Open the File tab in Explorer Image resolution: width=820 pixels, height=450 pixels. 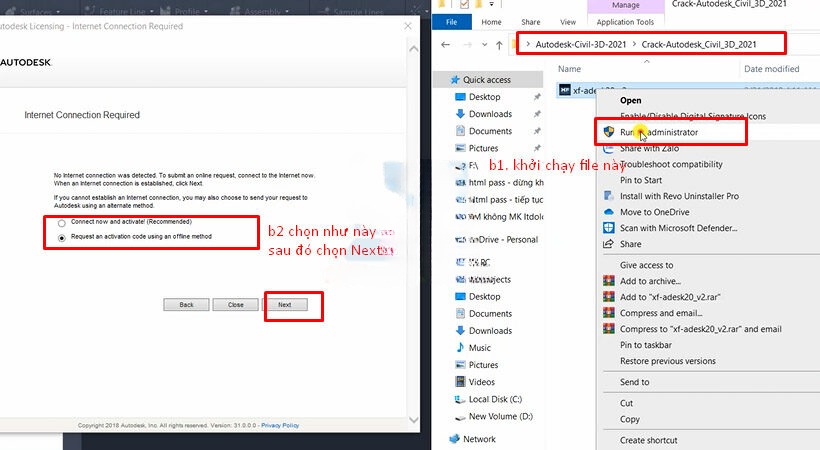point(452,22)
